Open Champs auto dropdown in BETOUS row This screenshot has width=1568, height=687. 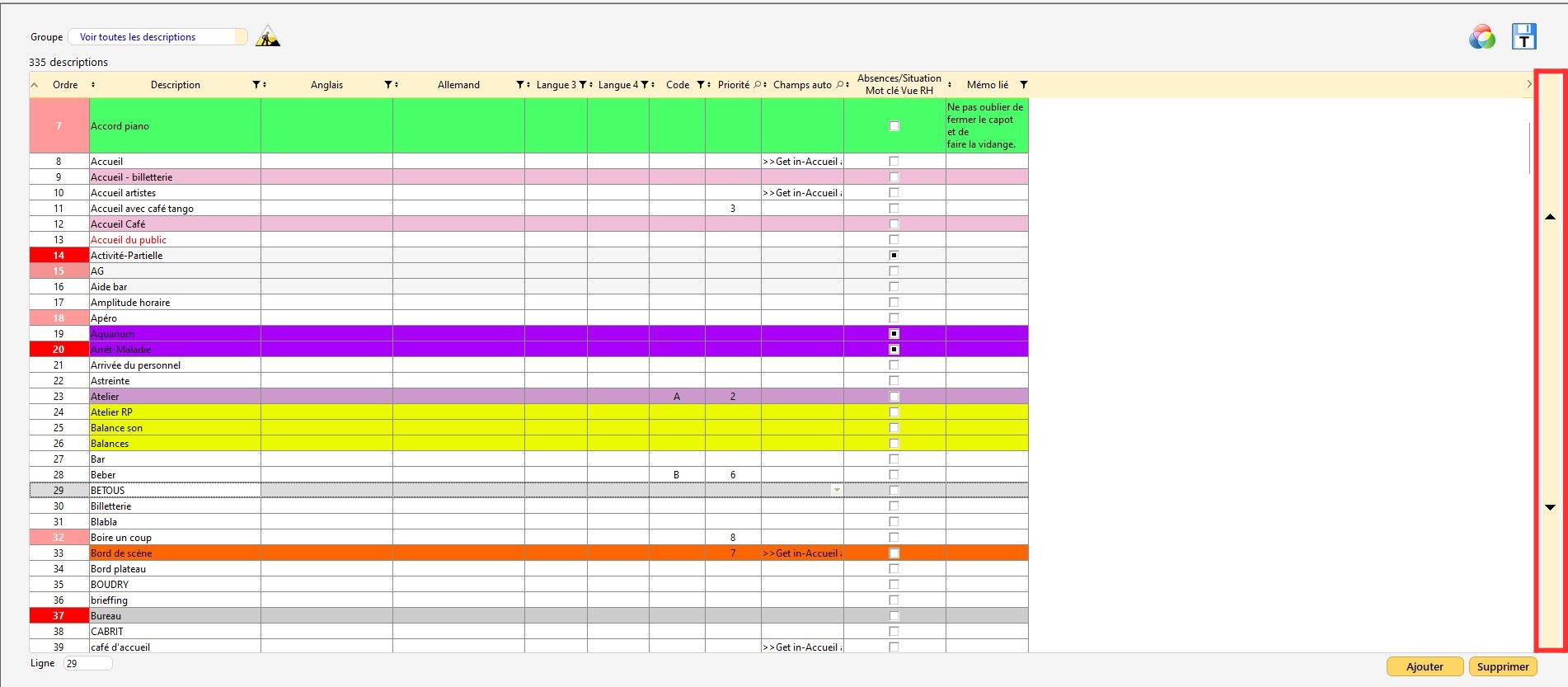click(x=837, y=491)
